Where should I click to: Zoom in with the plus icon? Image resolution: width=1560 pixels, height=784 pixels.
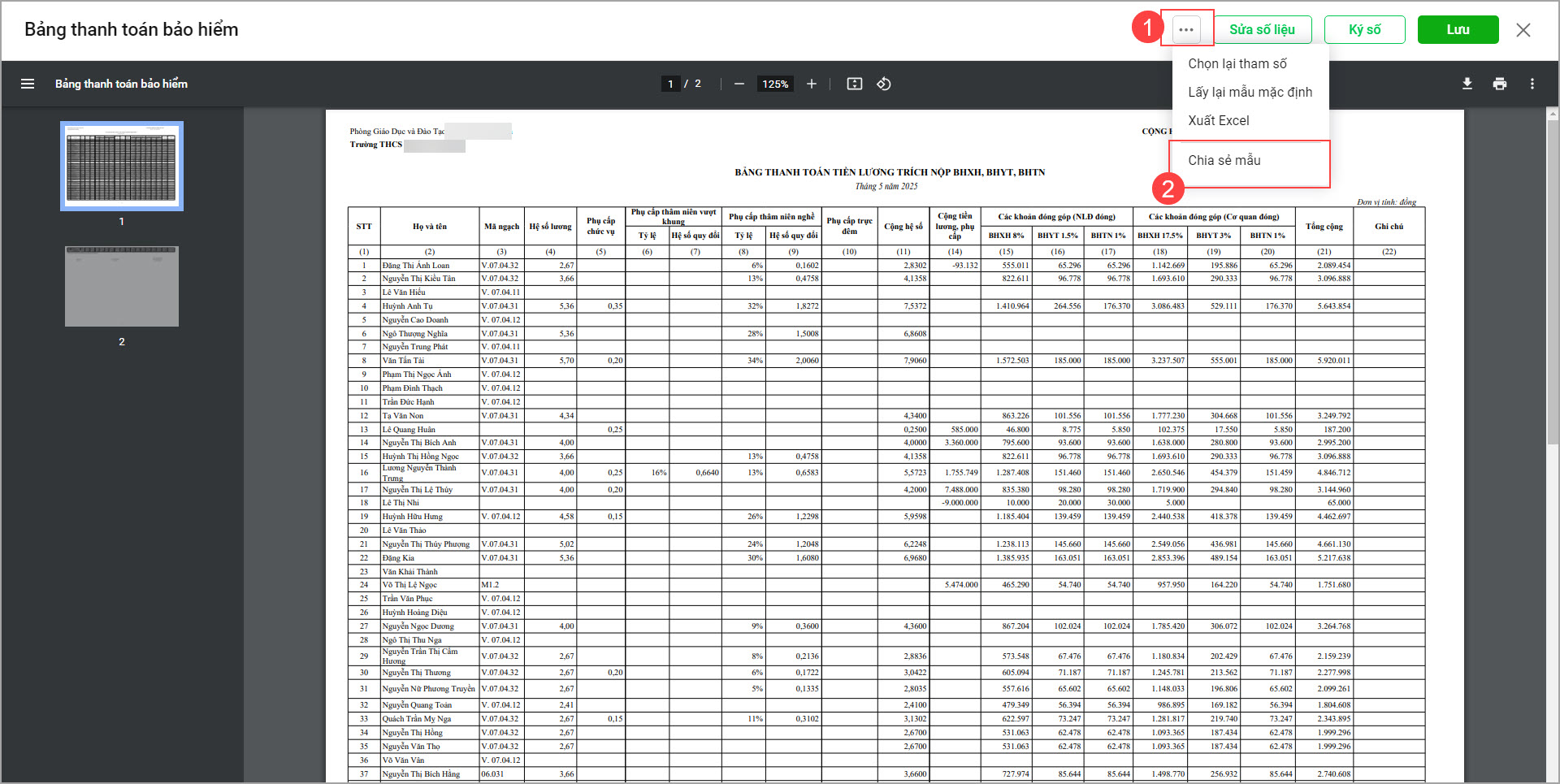811,84
